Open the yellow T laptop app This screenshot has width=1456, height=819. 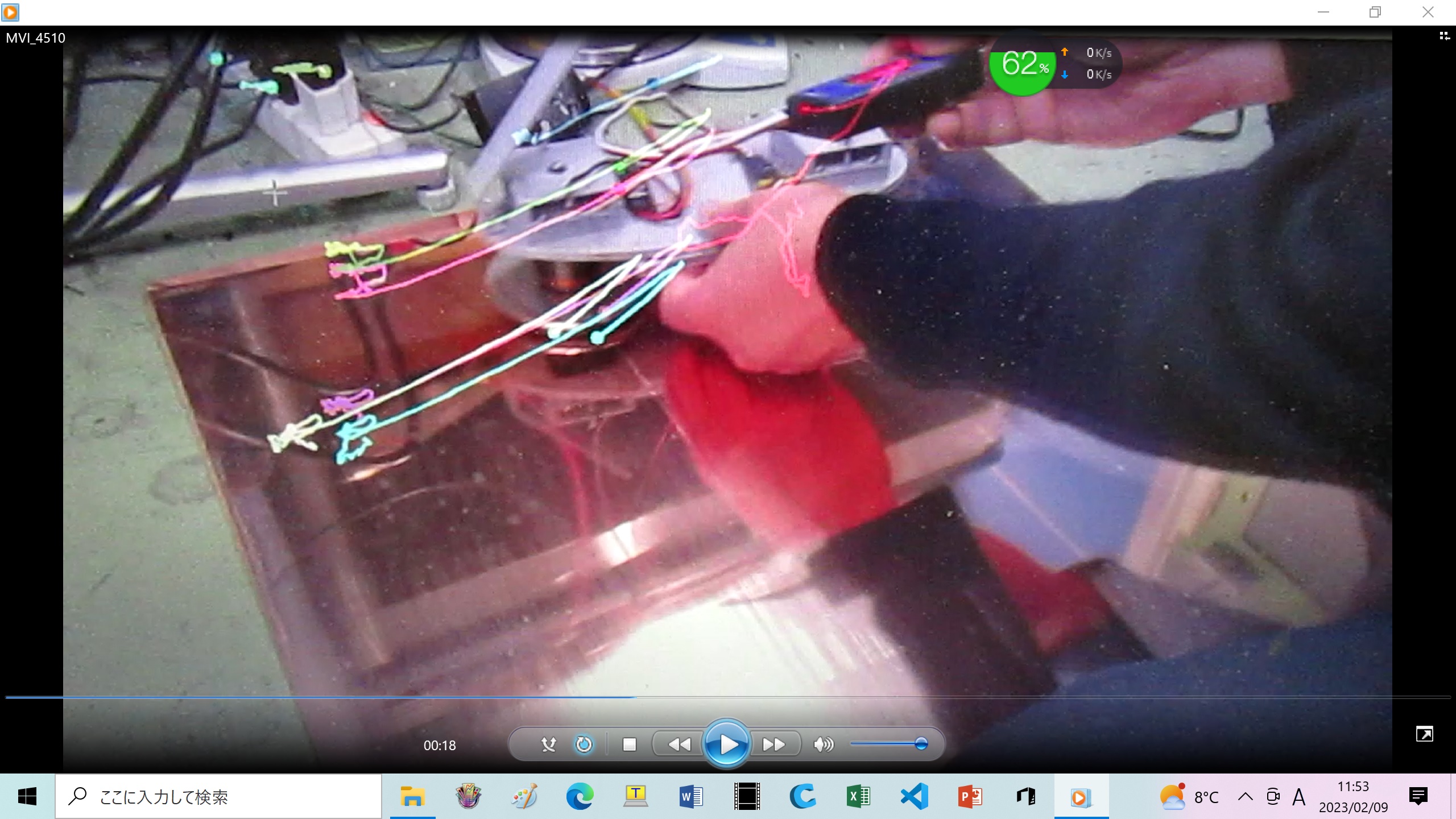coord(635,796)
